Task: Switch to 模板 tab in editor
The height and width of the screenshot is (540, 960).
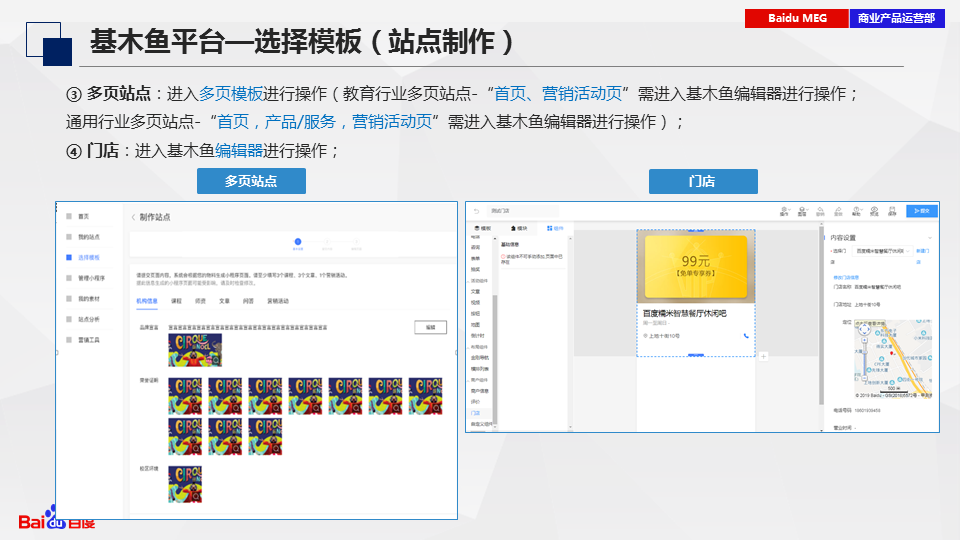Action: pyautogui.click(x=483, y=228)
